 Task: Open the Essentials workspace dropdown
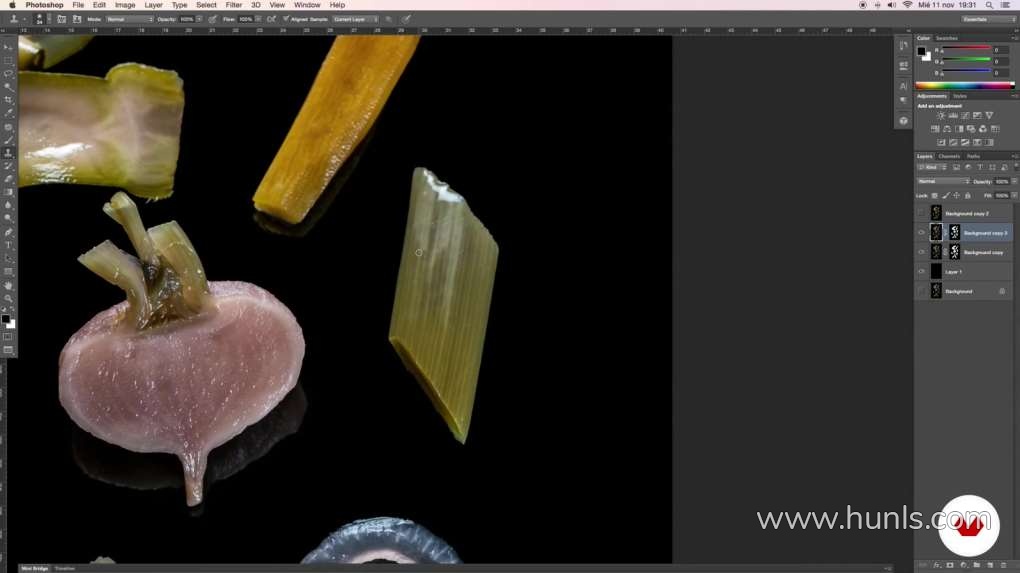(987, 20)
